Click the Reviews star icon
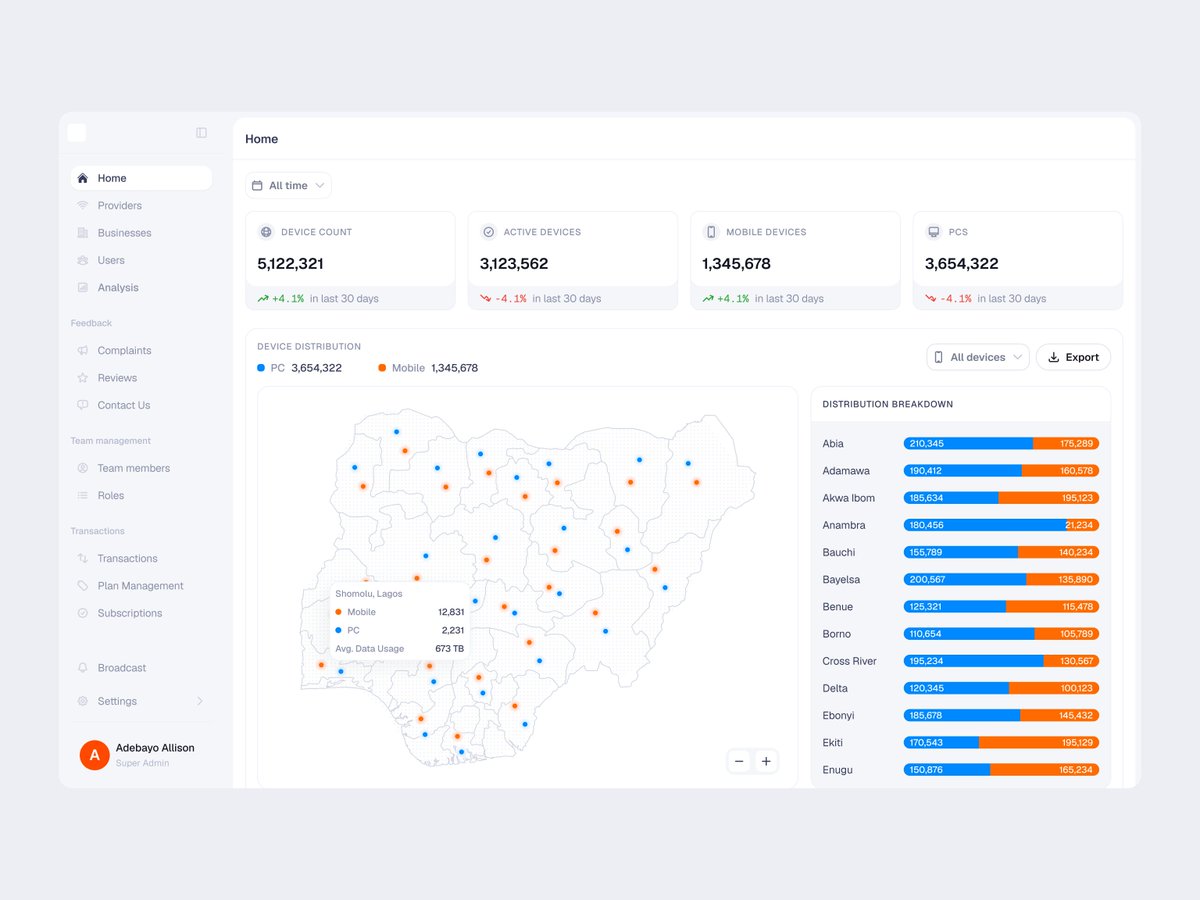 (x=83, y=378)
